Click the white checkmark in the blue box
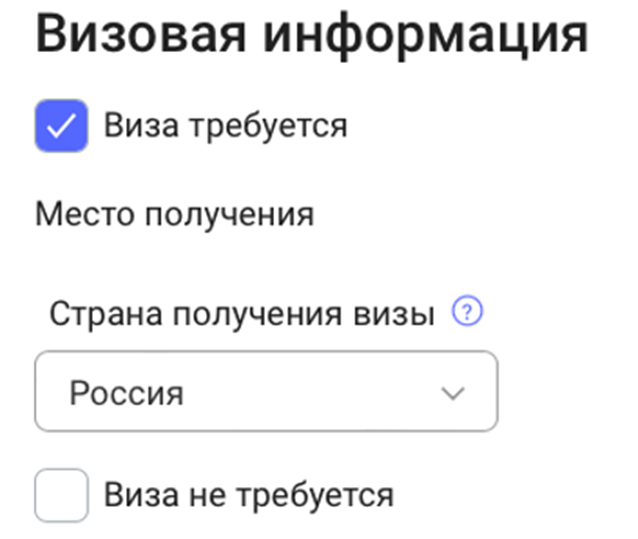 tap(61, 126)
